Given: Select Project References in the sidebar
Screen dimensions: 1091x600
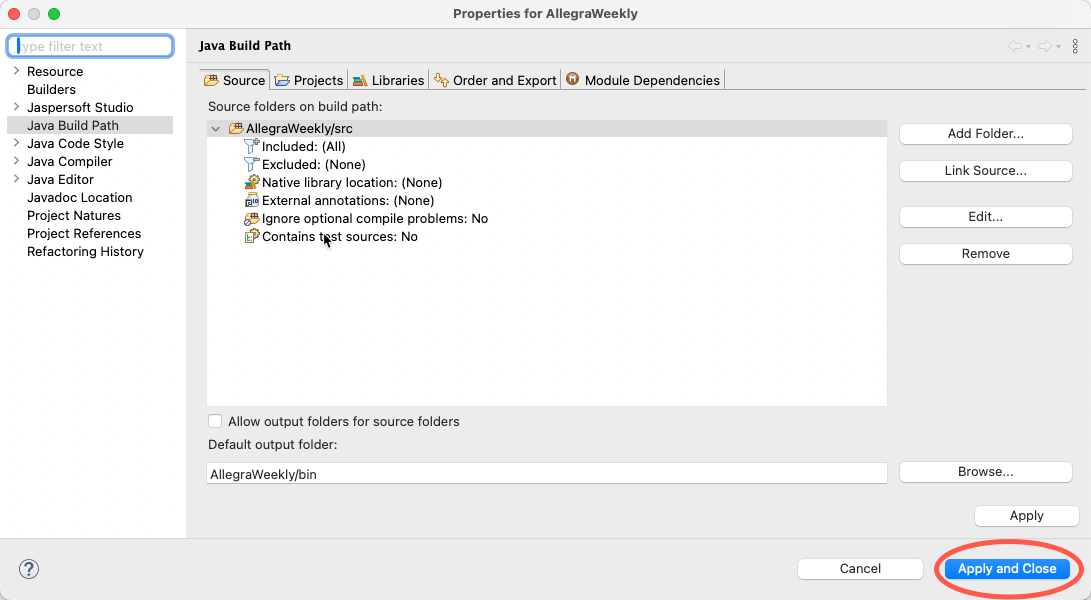Looking at the screenshot, I should coord(84,233).
